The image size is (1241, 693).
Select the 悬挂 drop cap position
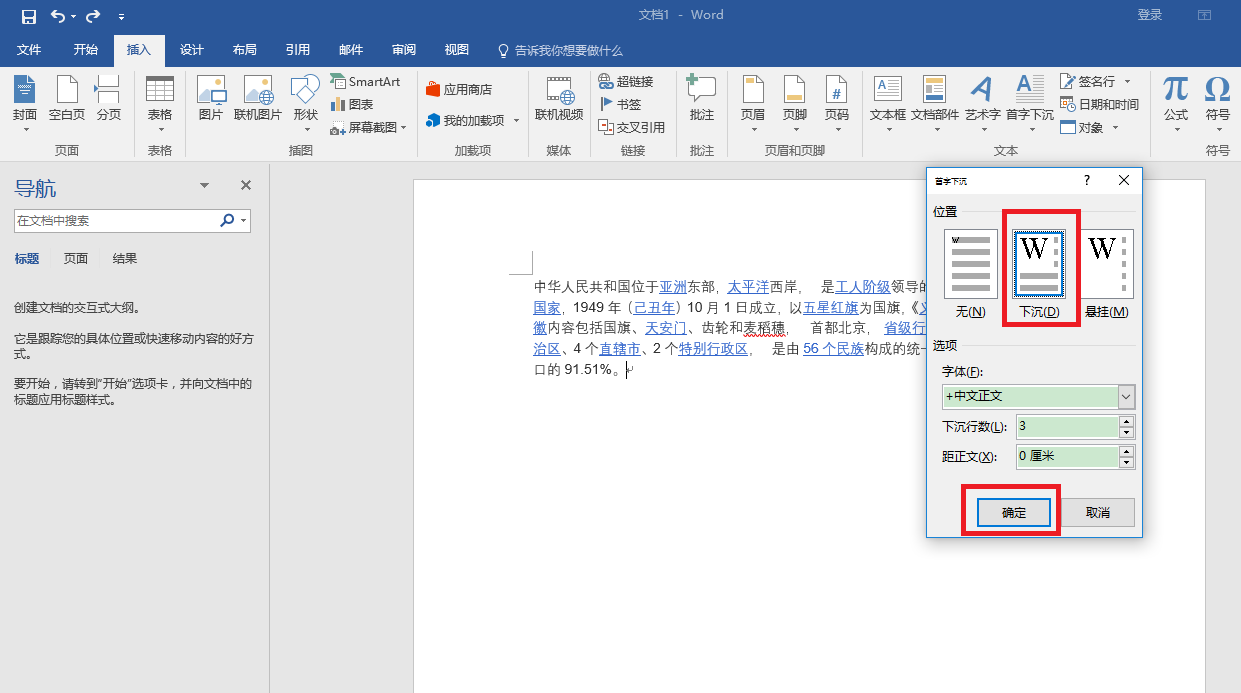1105,263
